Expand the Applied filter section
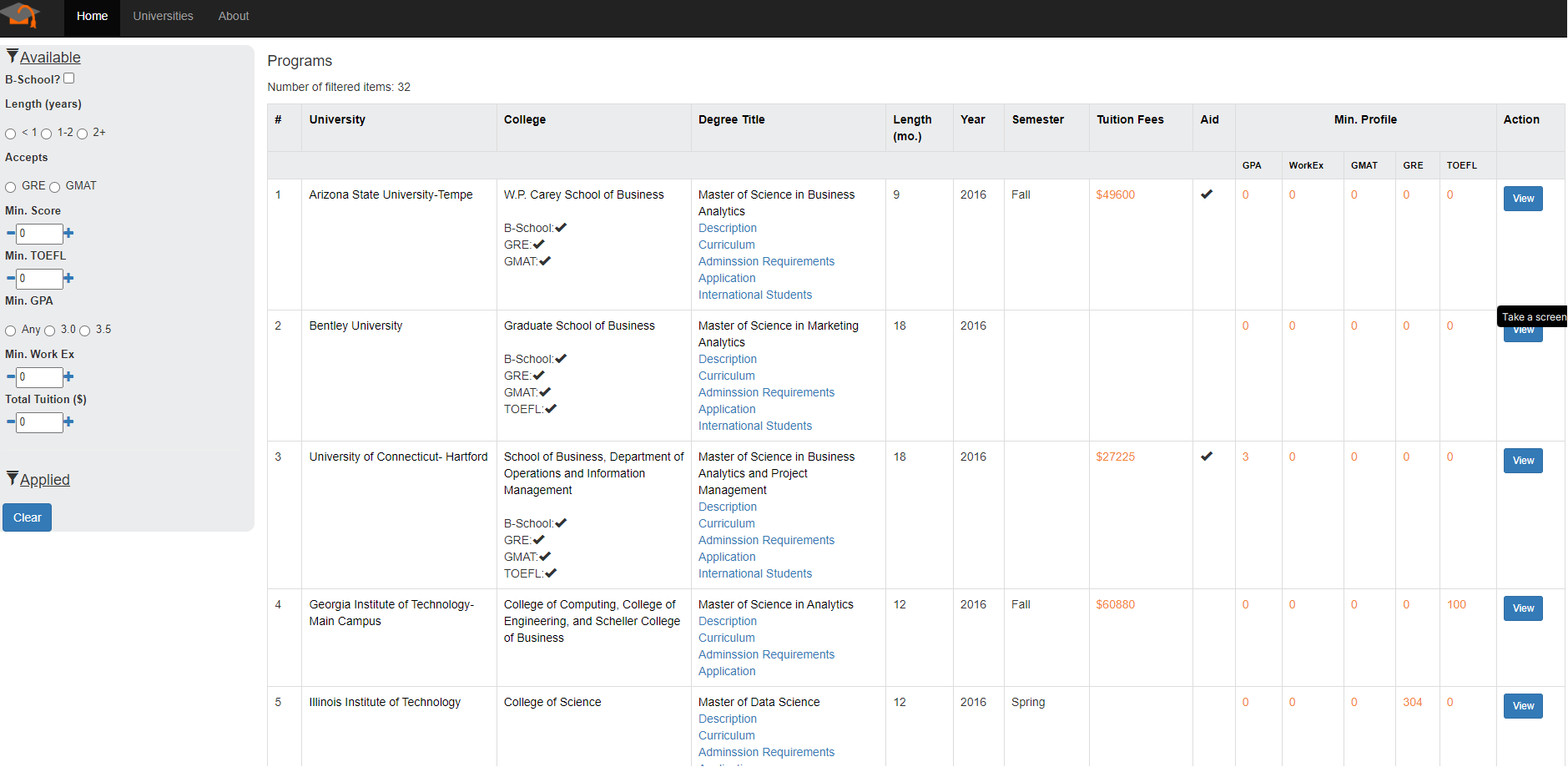 (44, 480)
